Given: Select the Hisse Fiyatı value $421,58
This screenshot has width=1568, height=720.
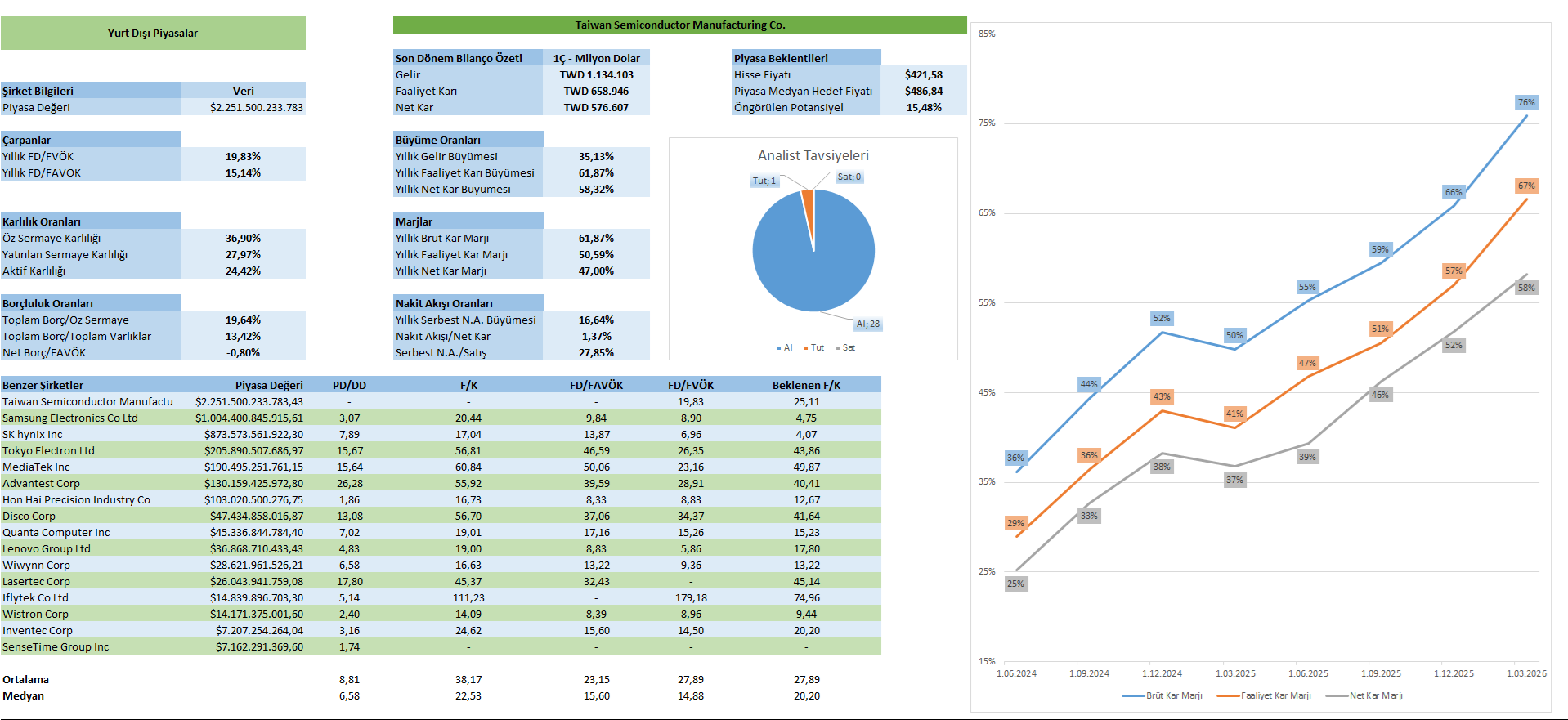Looking at the screenshot, I should (x=924, y=74).
